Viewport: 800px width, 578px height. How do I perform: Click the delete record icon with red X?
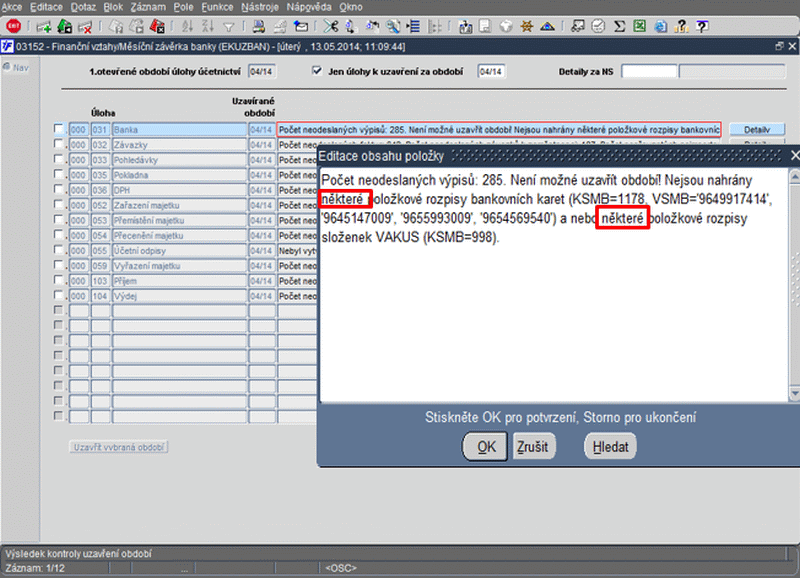pos(85,27)
